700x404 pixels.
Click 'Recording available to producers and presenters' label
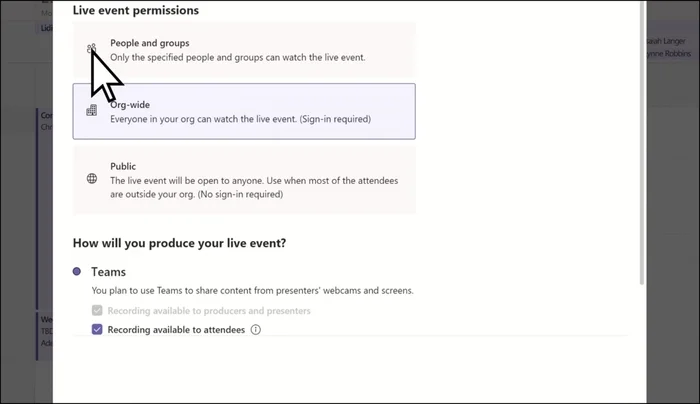209,311
